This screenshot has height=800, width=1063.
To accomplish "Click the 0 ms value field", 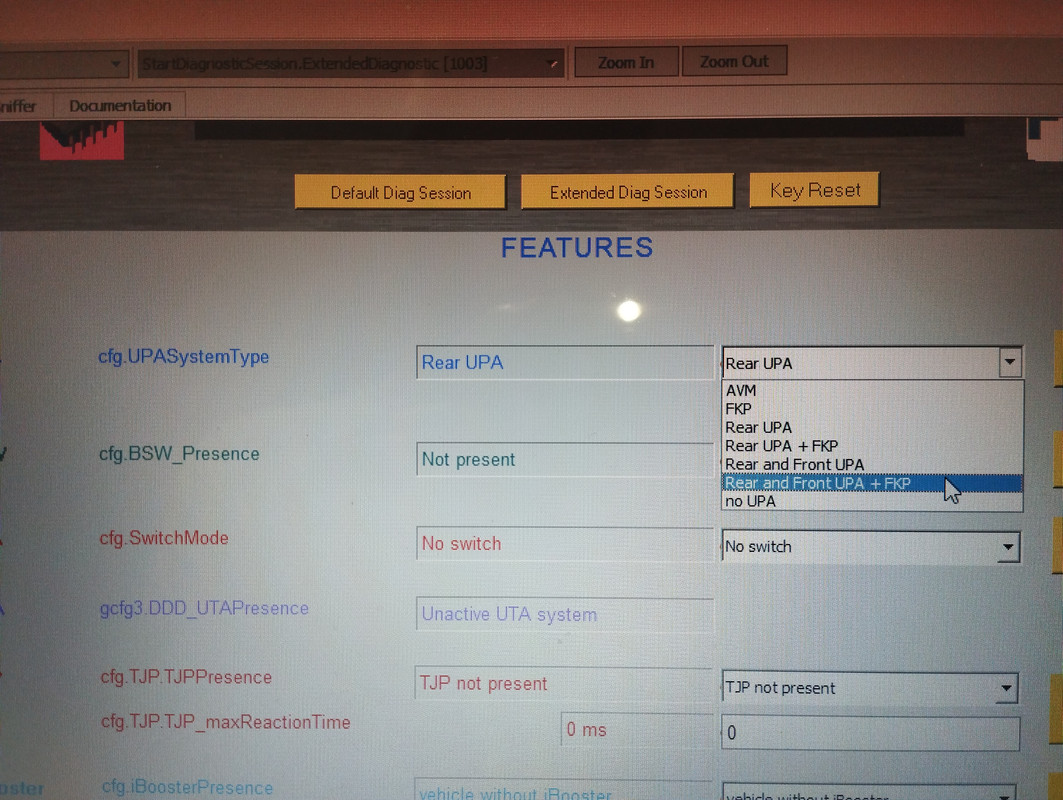I will coord(637,729).
